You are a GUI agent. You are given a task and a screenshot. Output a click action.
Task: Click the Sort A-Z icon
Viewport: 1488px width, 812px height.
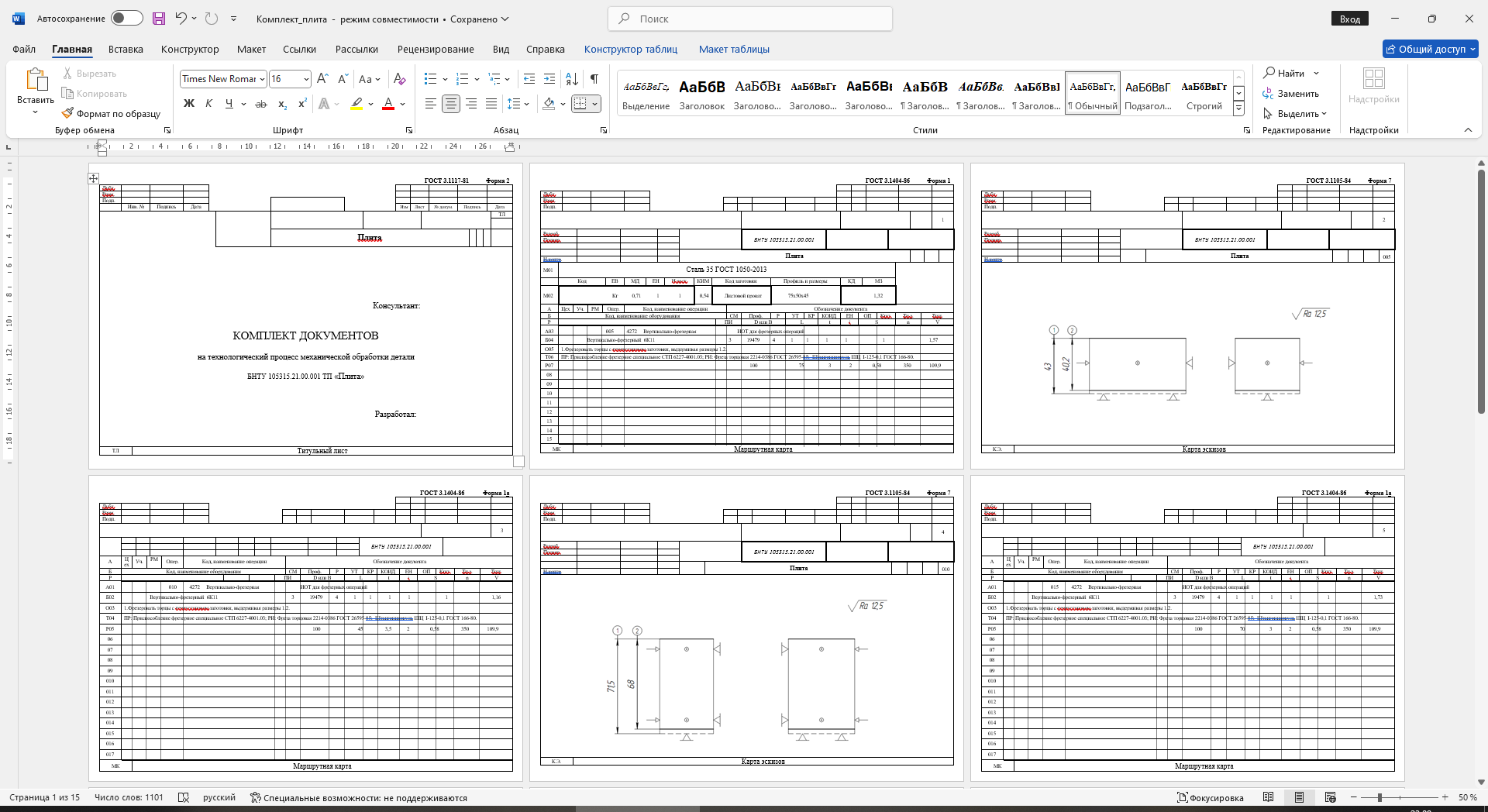click(572, 79)
